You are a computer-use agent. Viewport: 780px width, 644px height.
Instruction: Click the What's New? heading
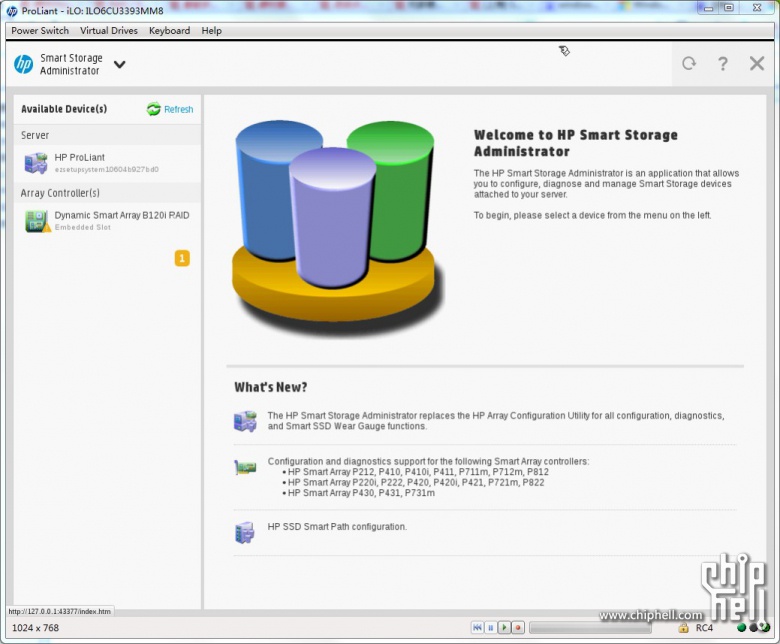coord(271,387)
